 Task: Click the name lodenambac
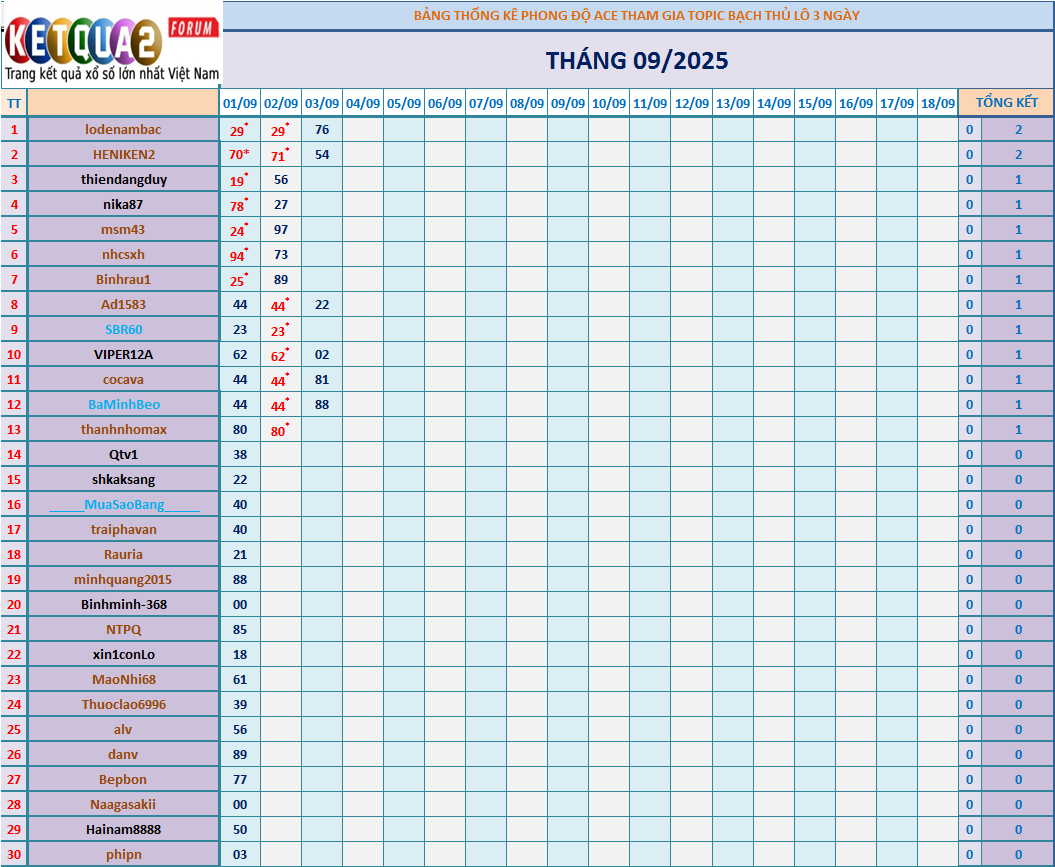pos(123,129)
